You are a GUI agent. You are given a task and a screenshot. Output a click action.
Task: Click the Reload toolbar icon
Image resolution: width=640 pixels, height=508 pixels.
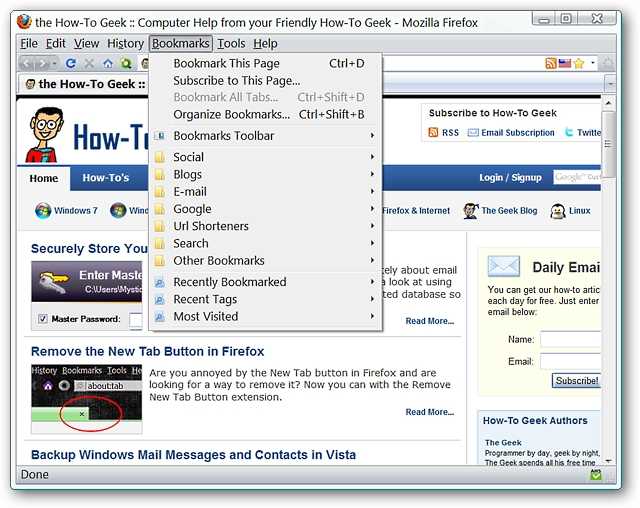[71, 63]
